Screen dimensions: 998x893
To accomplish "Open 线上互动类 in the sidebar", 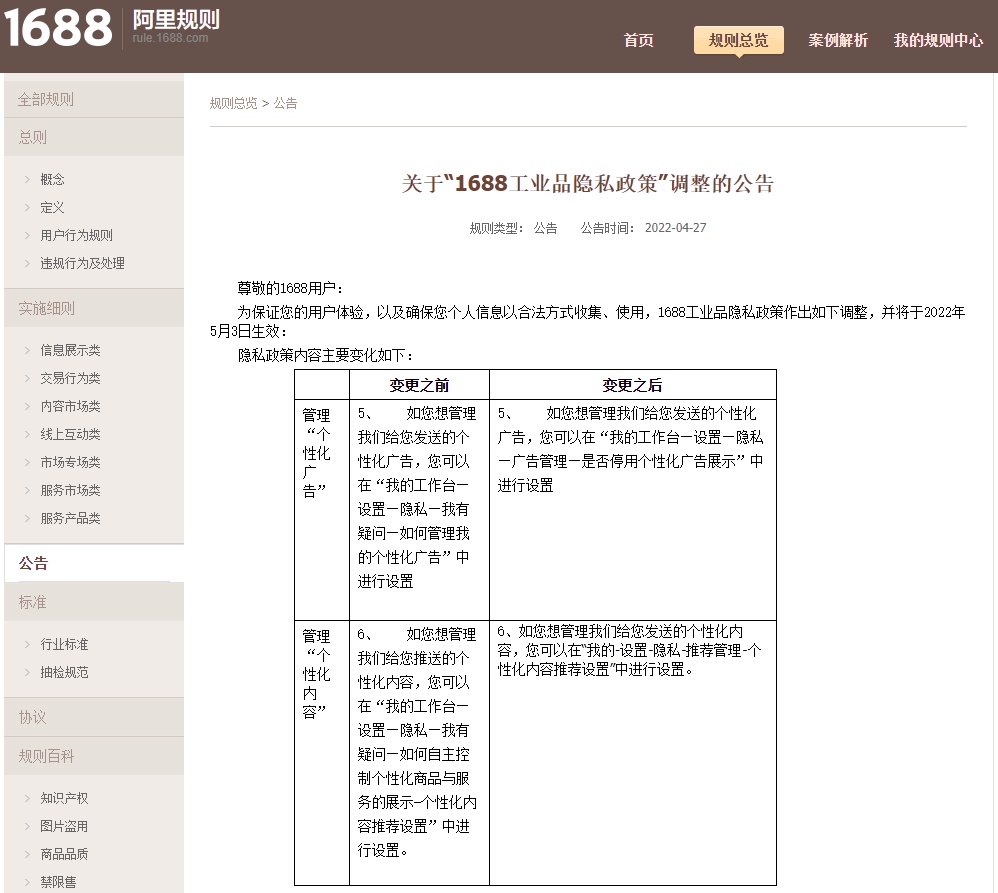I will [x=70, y=434].
